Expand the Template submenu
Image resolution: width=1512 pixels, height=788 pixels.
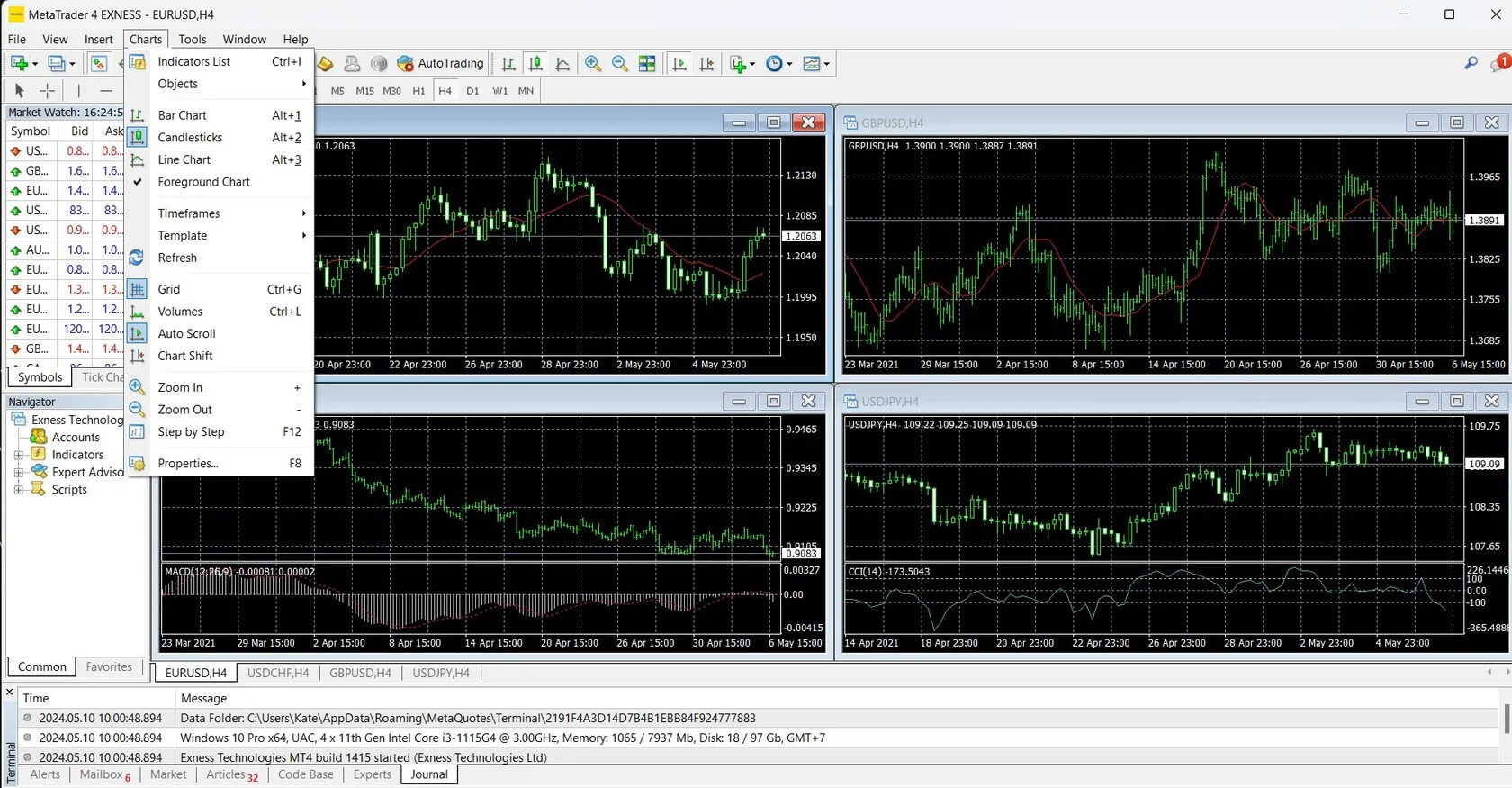[219, 235]
